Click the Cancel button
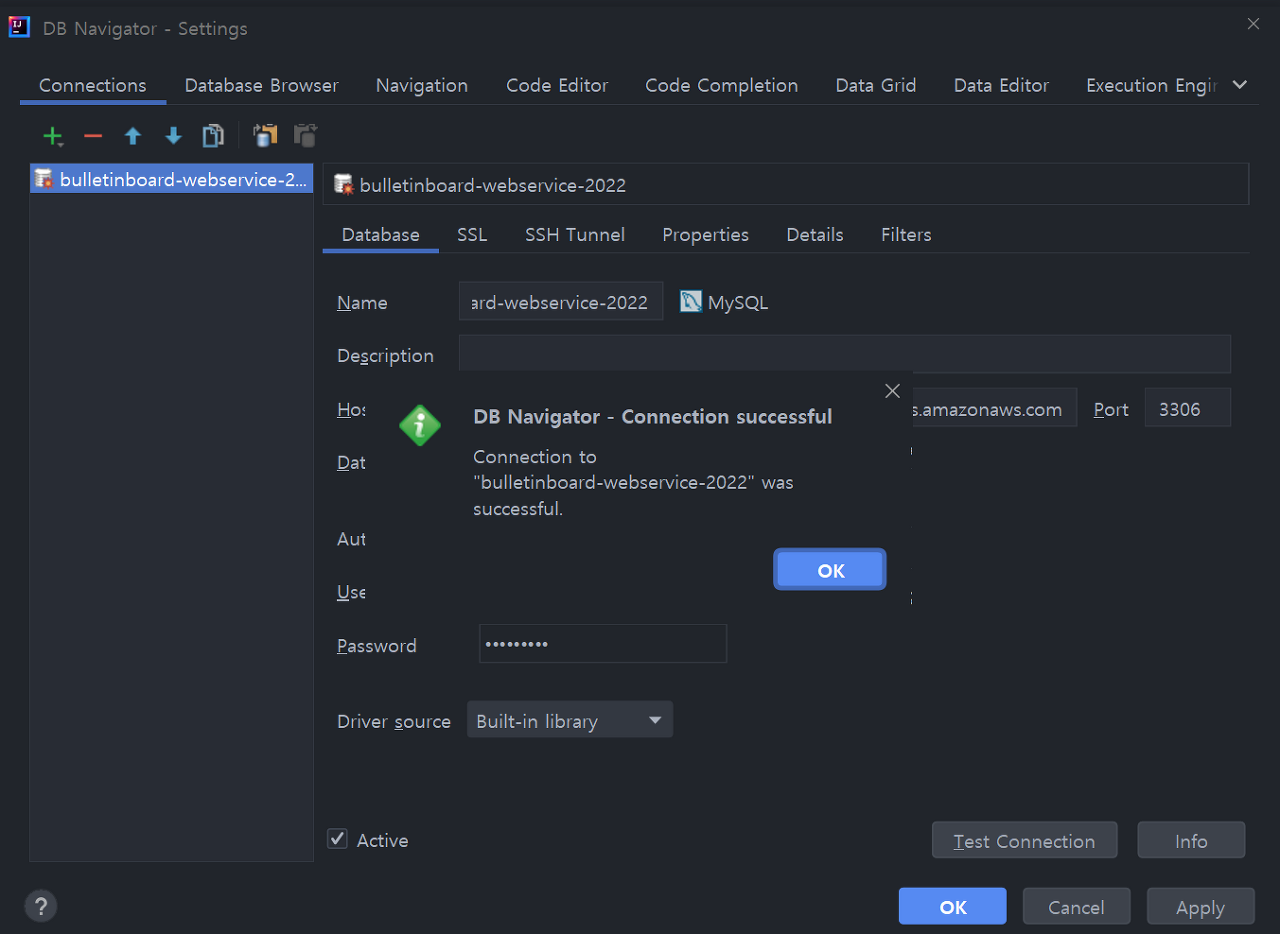 pyautogui.click(x=1076, y=907)
